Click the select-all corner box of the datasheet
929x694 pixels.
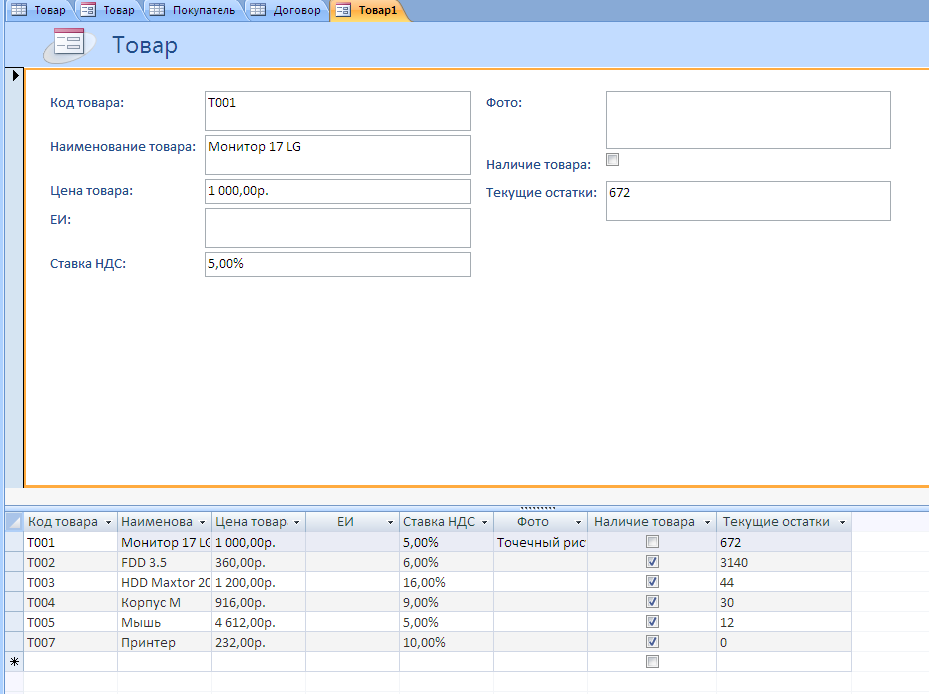[x=14, y=522]
